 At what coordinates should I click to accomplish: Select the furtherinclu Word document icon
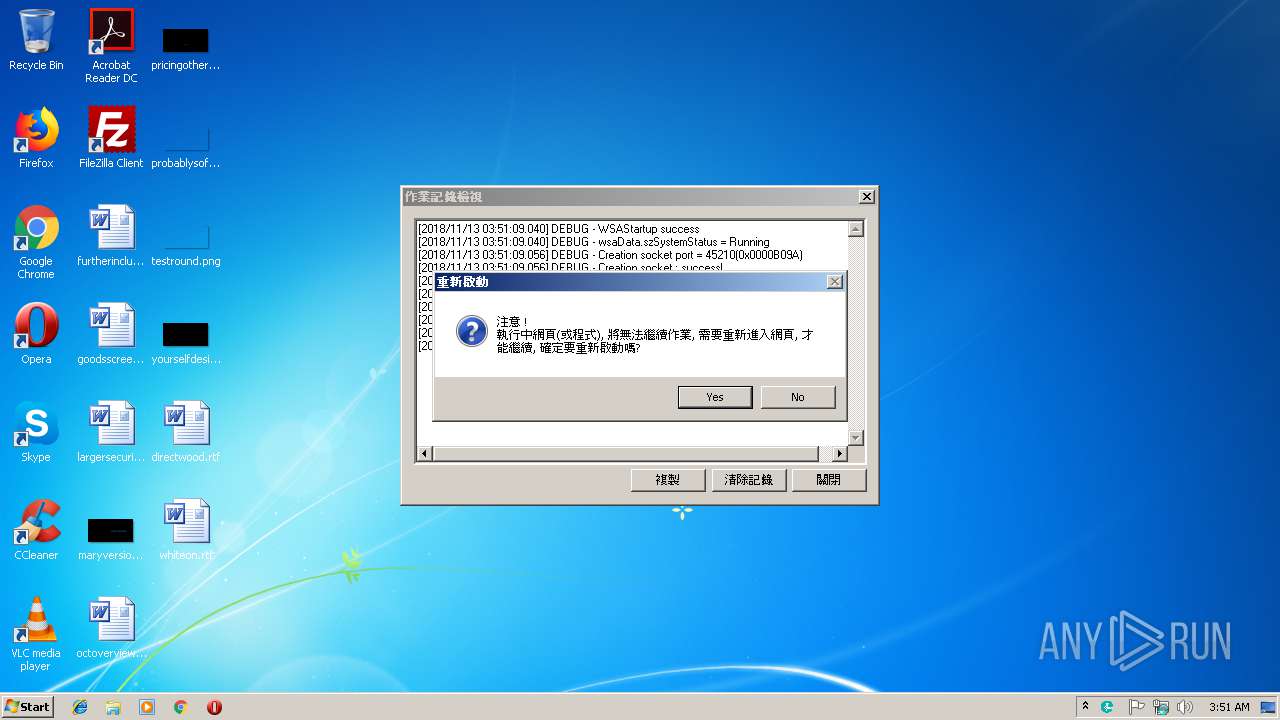click(x=111, y=237)
